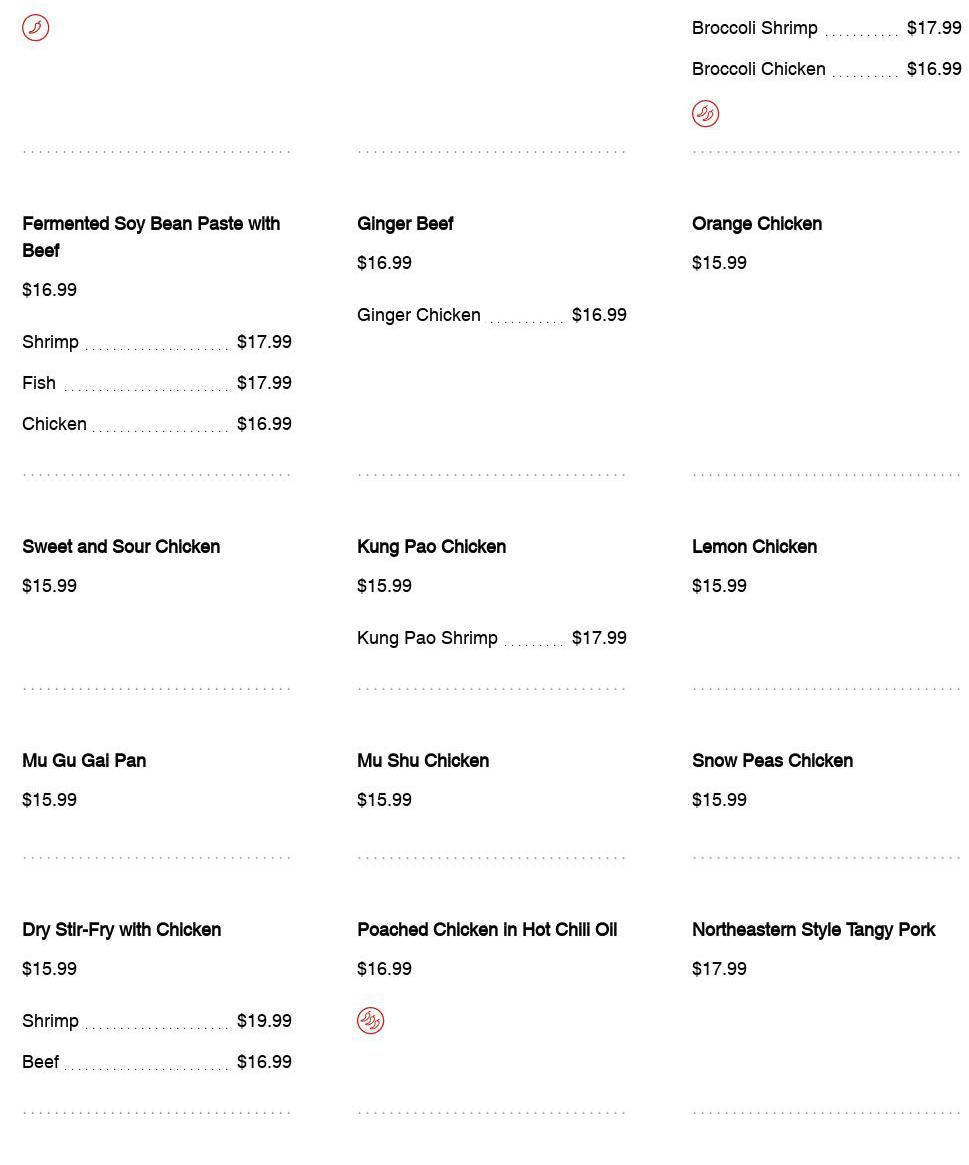Pick the Kung Pao Shrimp option
969x1165 pixels.
(x=427, y=638)
